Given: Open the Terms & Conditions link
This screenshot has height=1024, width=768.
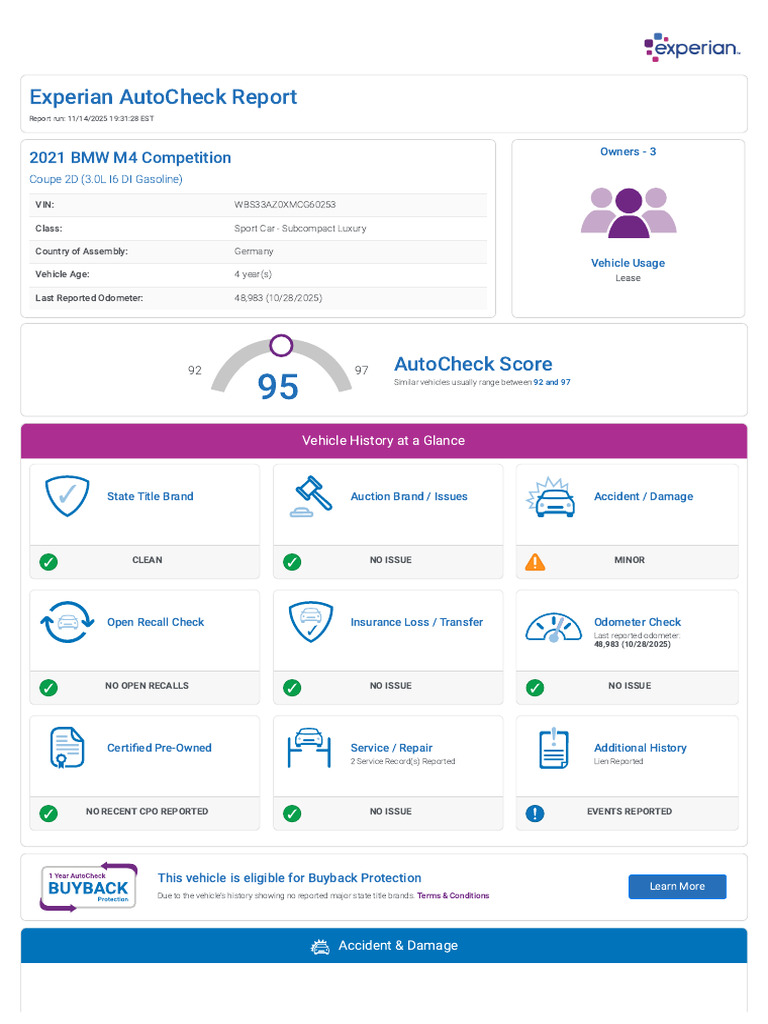Looking at the screenshot, I should click(x=453, y=895).
